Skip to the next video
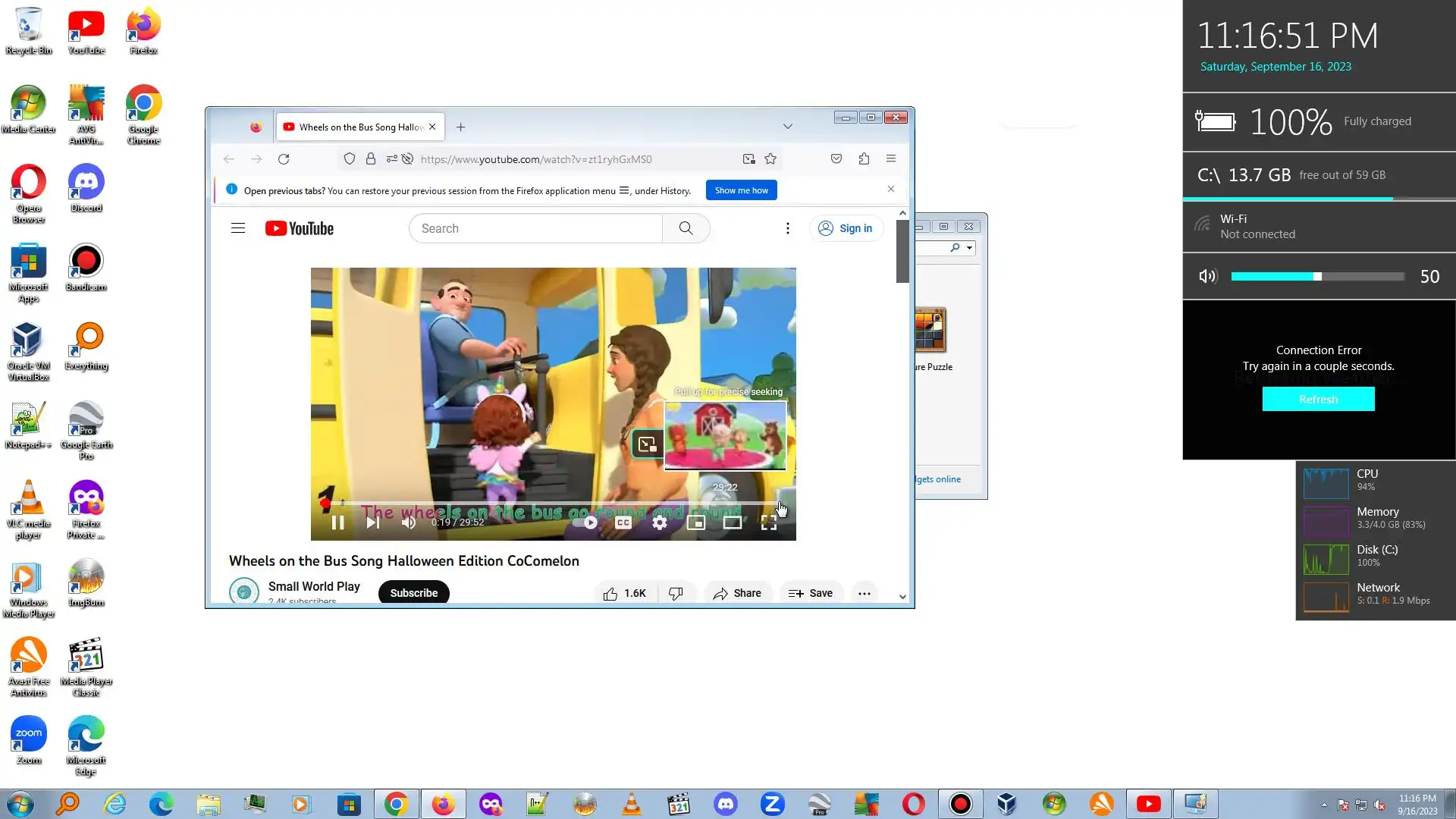This screenshot has height=819, width=1456. point(372,522)
